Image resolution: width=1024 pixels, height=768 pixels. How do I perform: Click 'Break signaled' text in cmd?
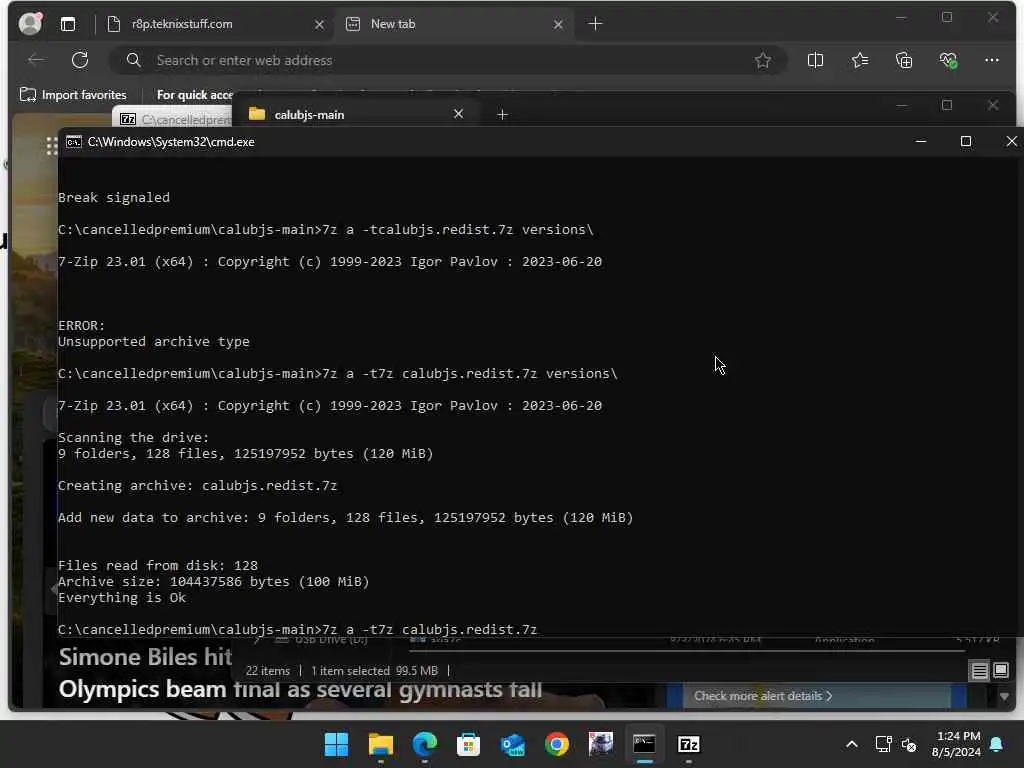coord(114,197)
